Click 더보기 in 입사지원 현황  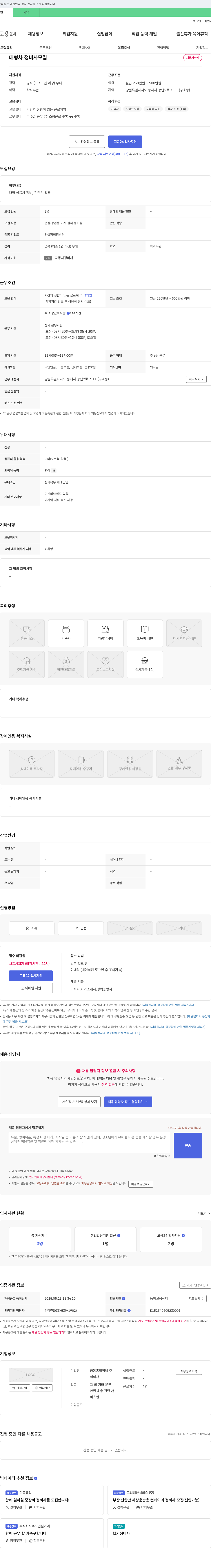pos(204,1213)
